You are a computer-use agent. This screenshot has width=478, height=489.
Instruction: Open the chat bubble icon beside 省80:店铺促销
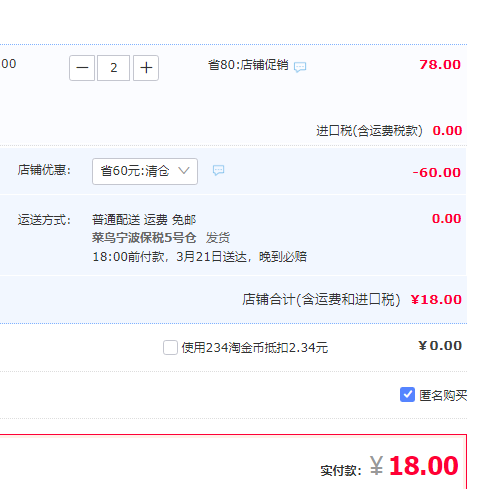(x=300, y=67)
